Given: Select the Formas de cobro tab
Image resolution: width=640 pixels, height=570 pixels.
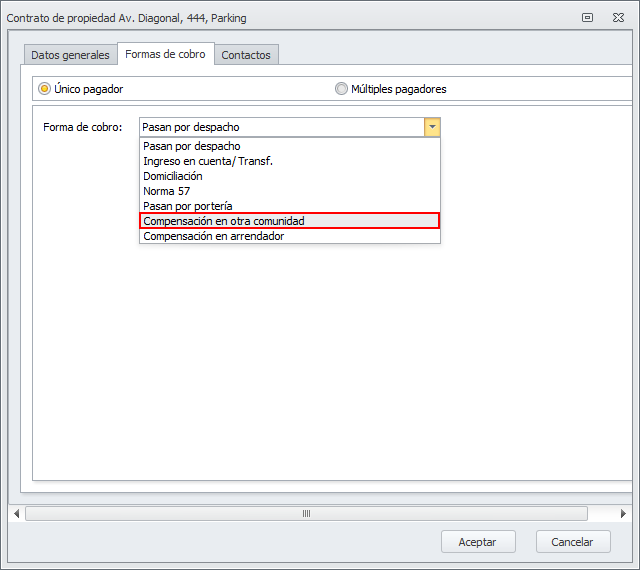Looking at the screenshot, I should pos(165,54).
